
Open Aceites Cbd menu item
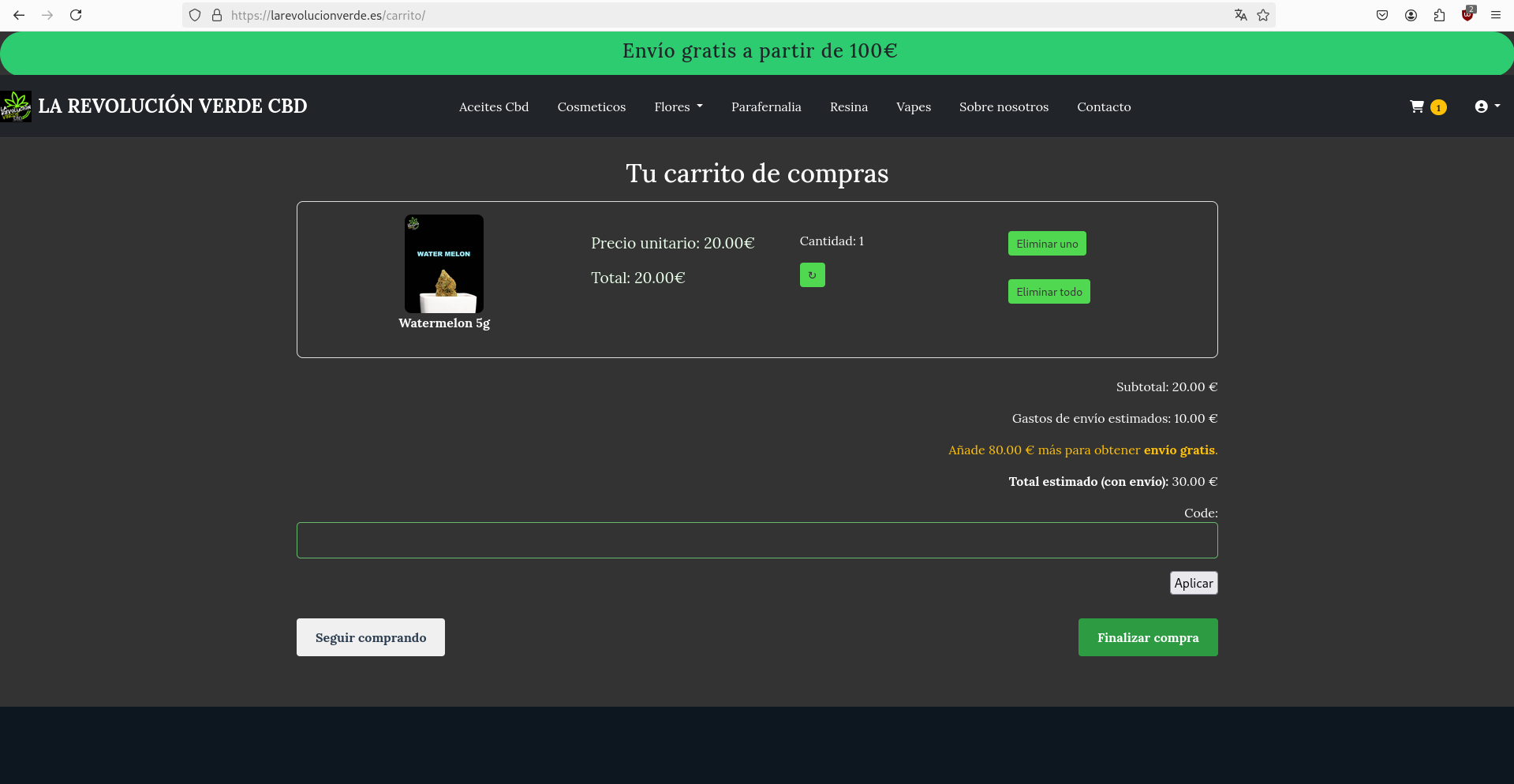(494, 106)
